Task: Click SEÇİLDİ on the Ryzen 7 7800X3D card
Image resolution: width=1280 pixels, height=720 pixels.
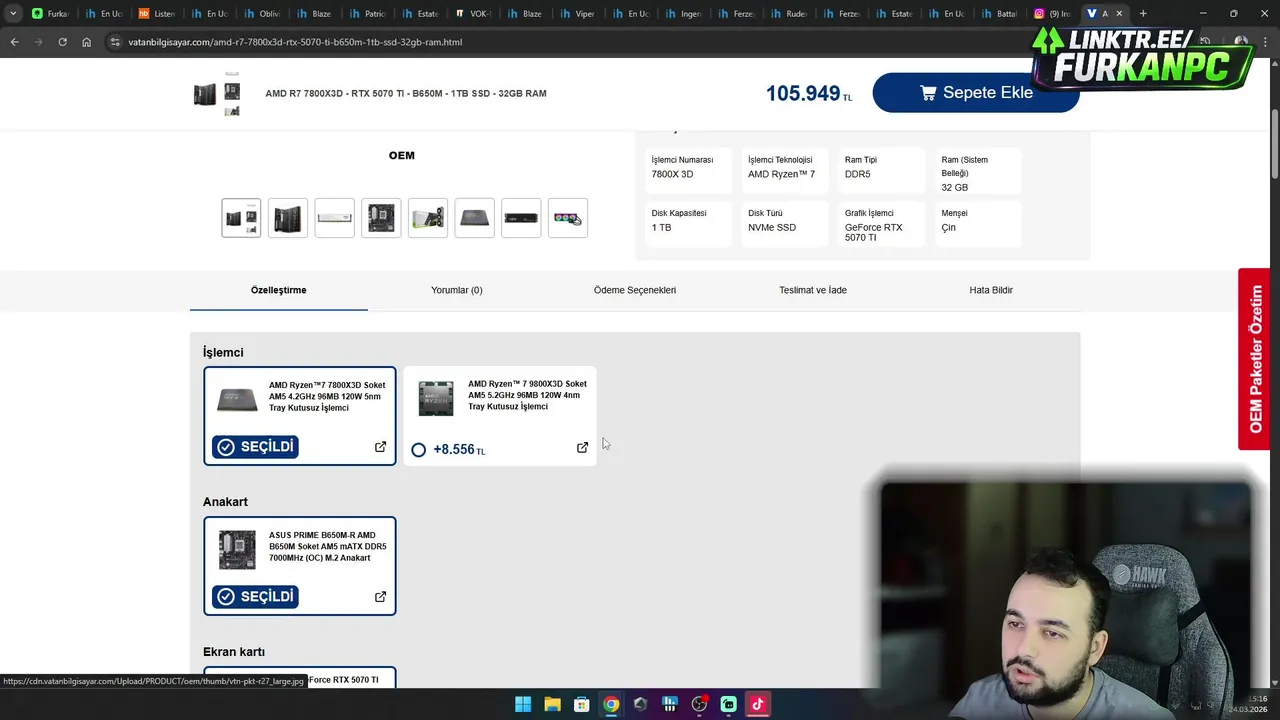Action: (x=255, y=447)
